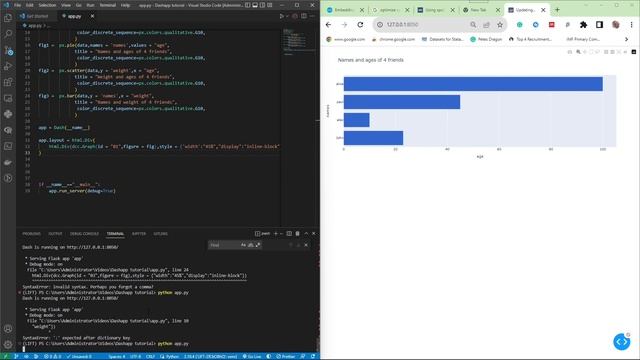Open the Selection menu
640x360 pixels.
47,5
